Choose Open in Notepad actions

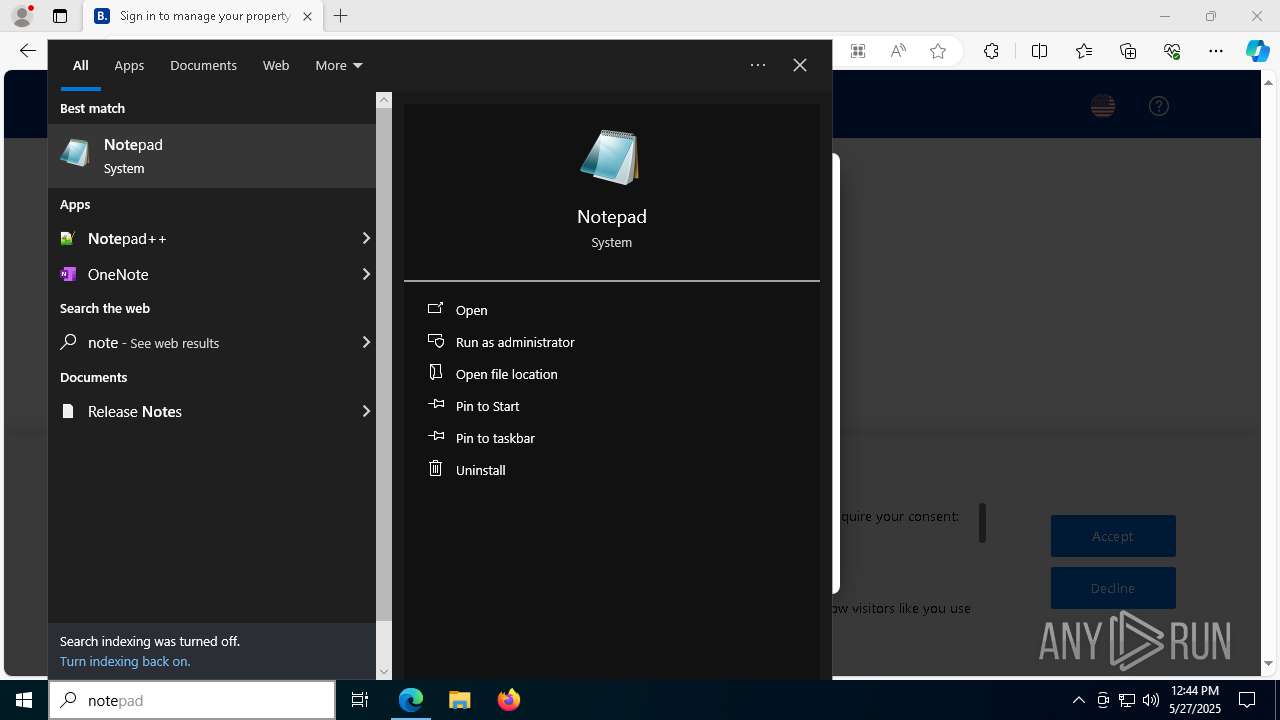click(x=471, y=310)
